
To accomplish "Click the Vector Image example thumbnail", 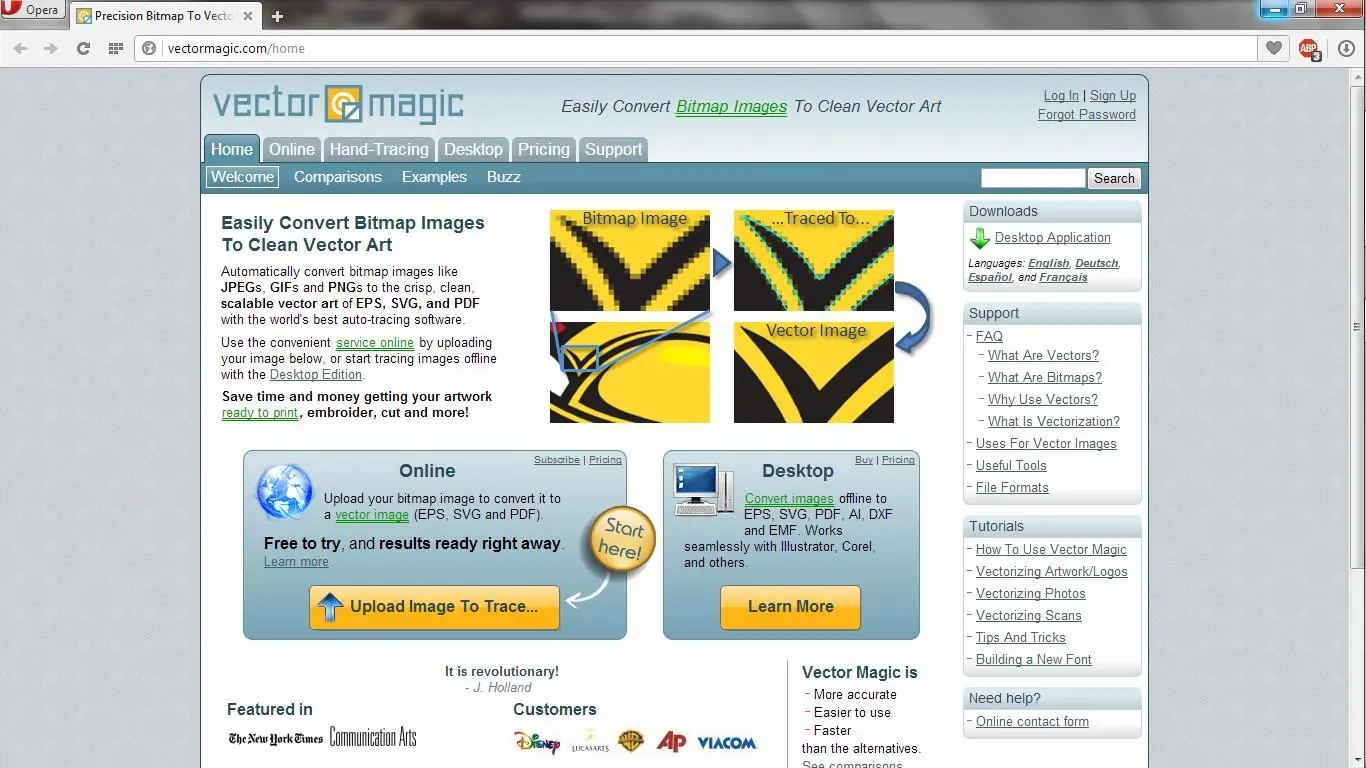I will coord(814,372).
